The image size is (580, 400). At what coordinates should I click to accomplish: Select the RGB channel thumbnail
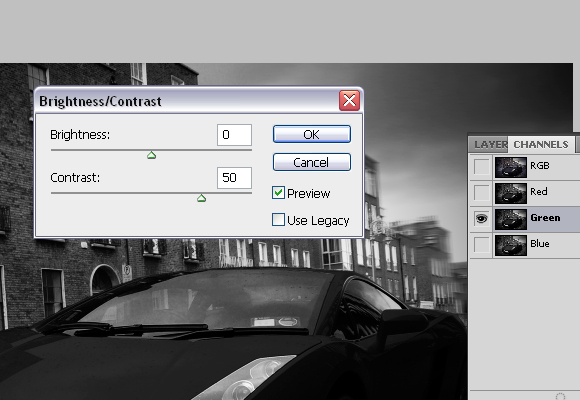pos(510,167)
